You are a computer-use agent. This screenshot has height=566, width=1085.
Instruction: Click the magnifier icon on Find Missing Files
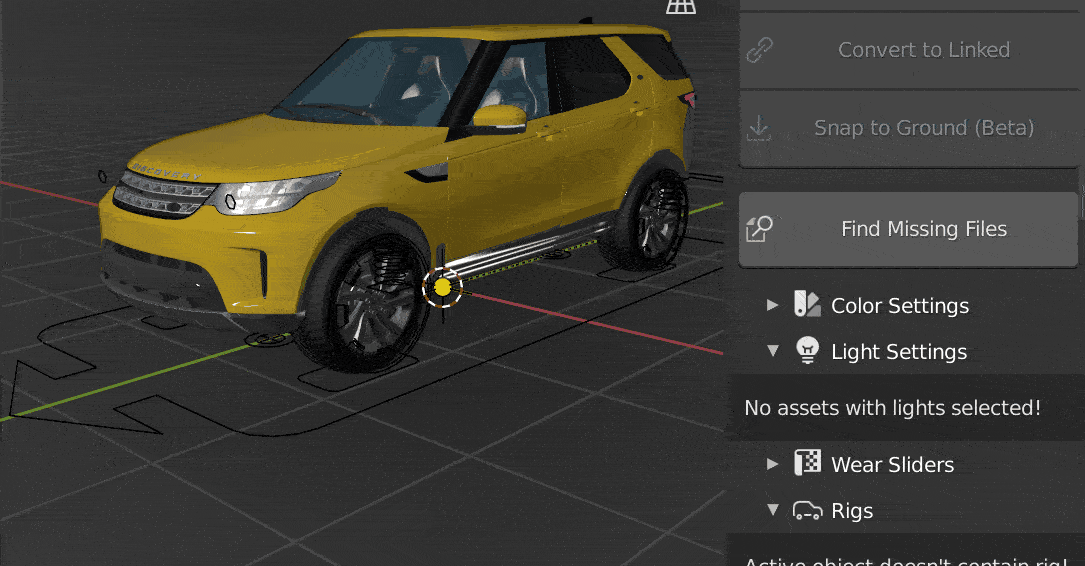tap(759, 228)
